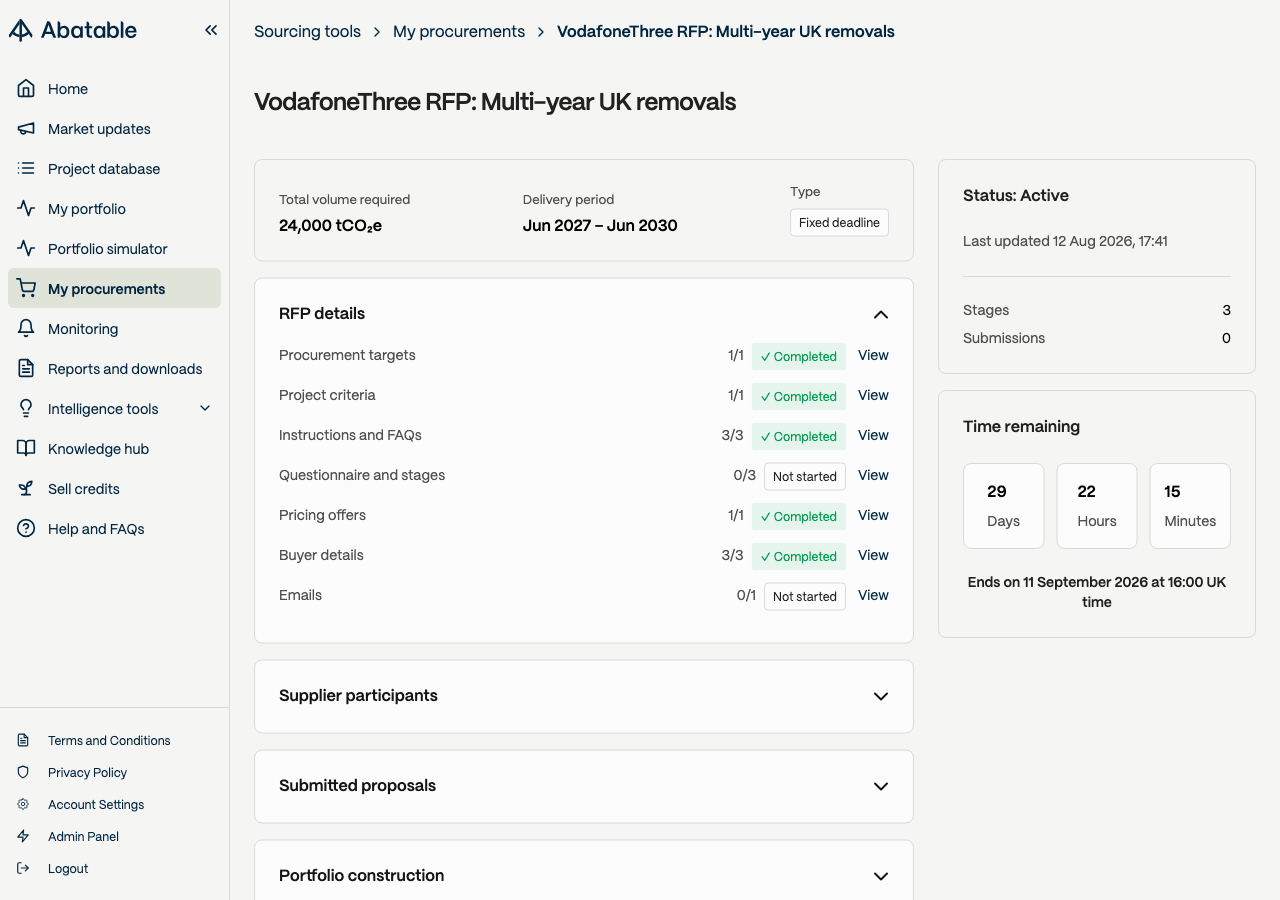Open the Admin Panel

83,837
